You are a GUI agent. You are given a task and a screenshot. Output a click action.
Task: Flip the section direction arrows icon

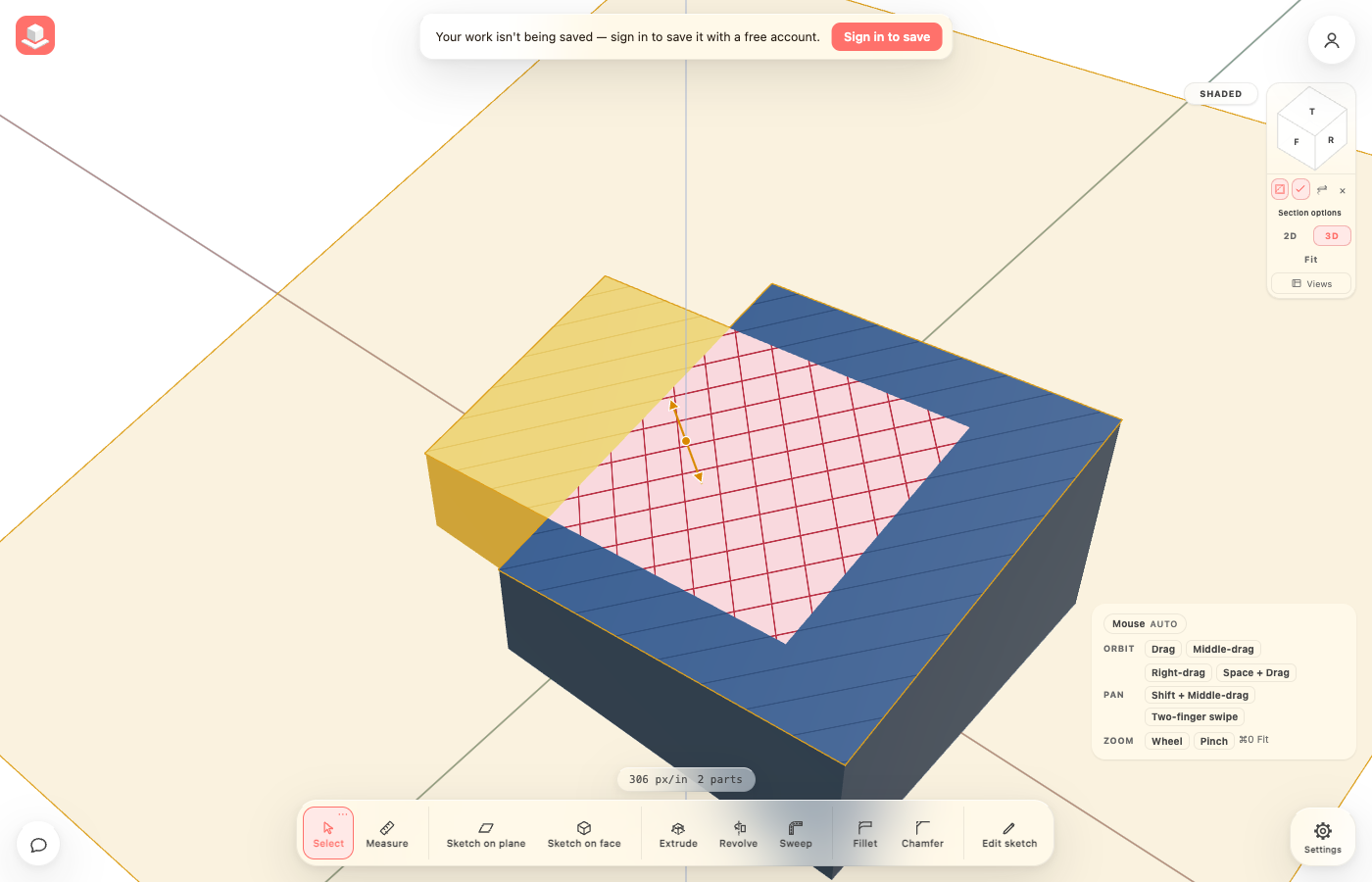click(1322, 189)
